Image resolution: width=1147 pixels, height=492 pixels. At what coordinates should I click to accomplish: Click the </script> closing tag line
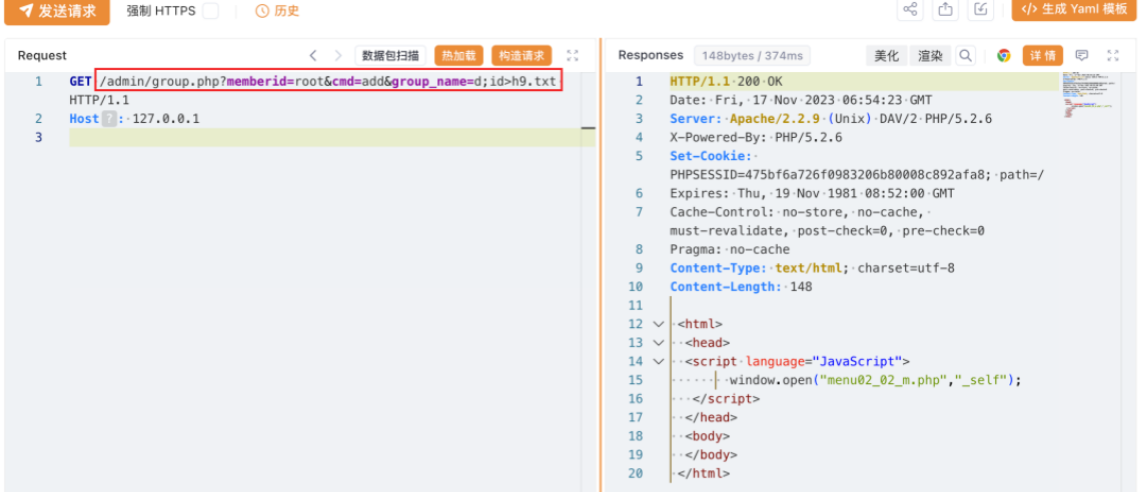click(x=726, y=398)
